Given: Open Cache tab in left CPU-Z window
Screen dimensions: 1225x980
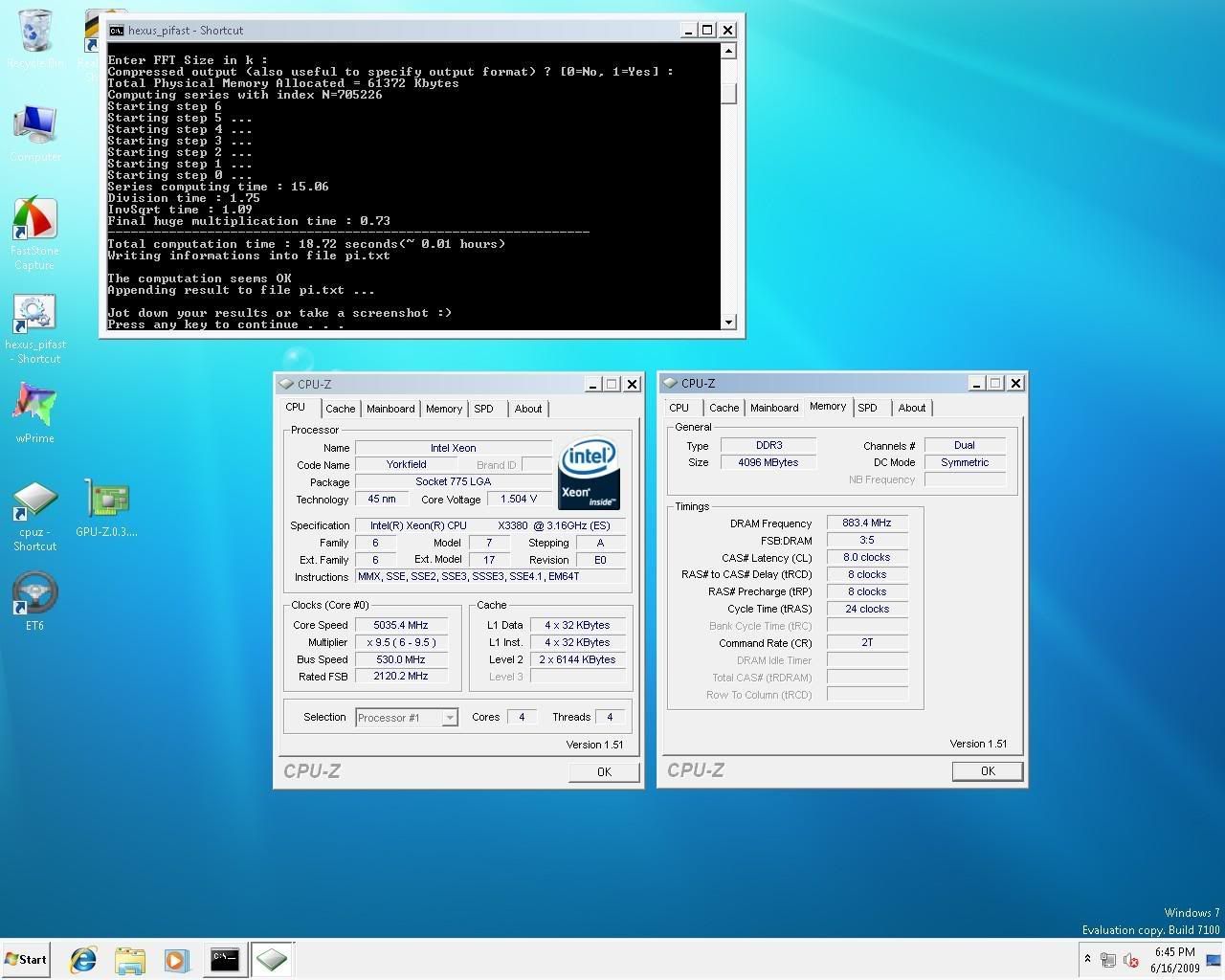Looking at the screenshot, I should (340, 409).
